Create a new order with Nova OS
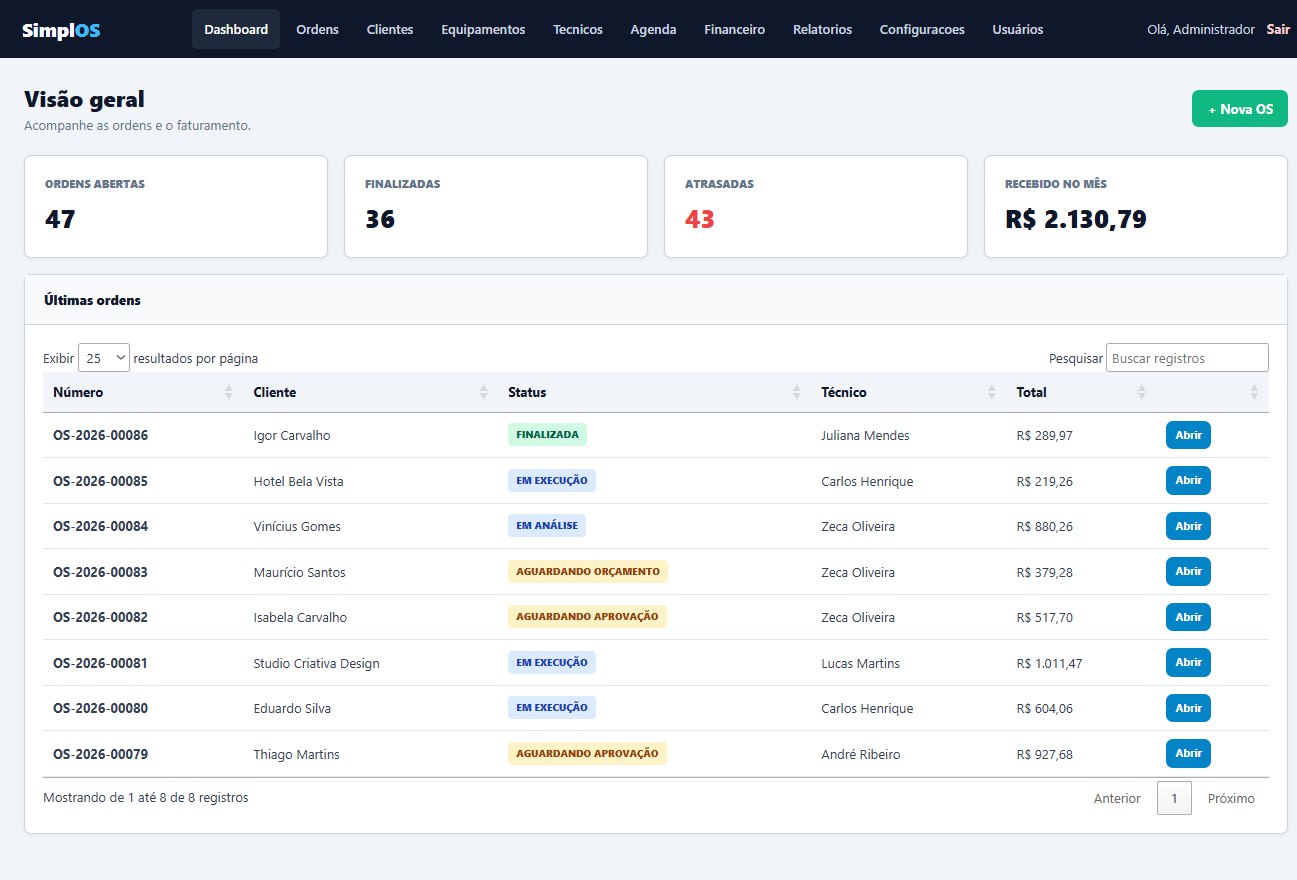Screen dimensions: 1297x880 pos(1239,109)
